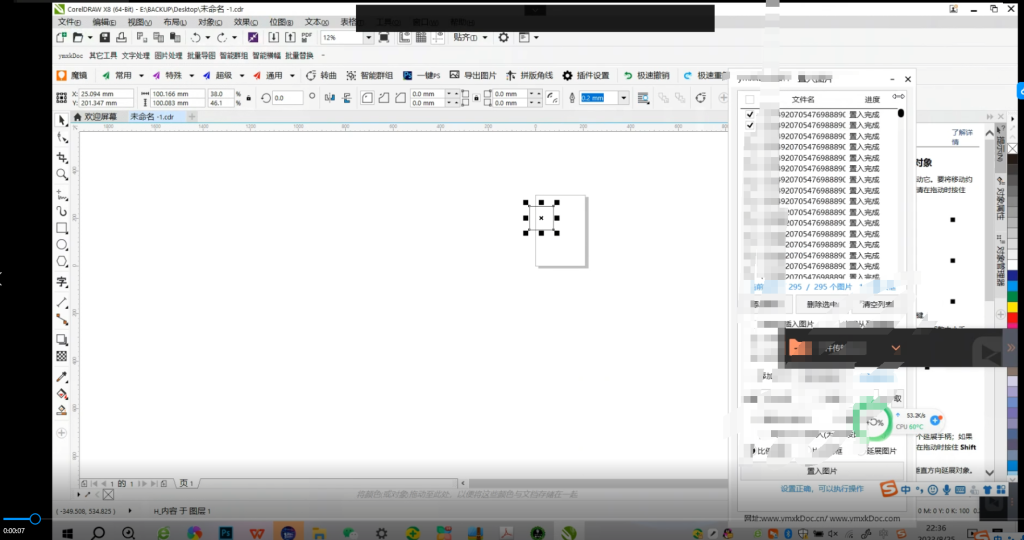Viewport: 1024px width, 540px height.
Task: Click the Print icon in toolbar
Action: pyautogui.click(x=122, y=37)
